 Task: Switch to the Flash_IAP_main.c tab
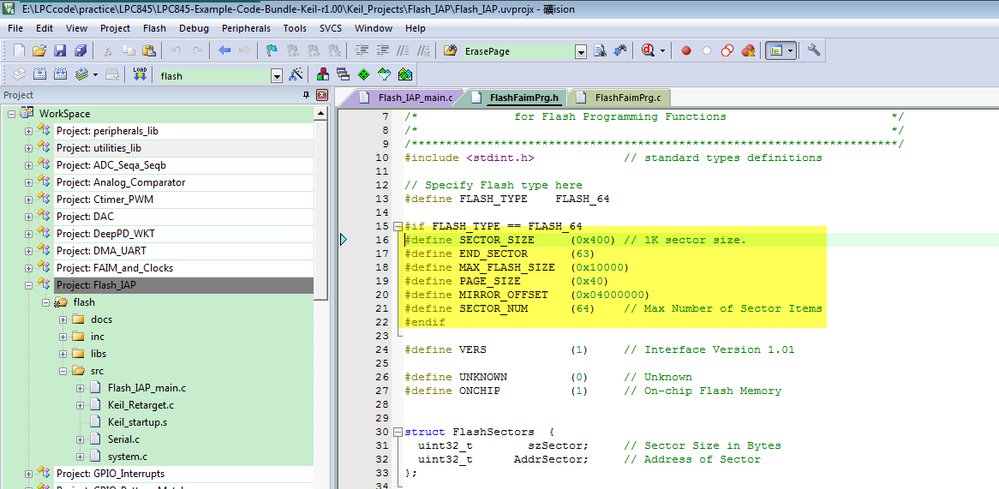(x=413, y=98)
